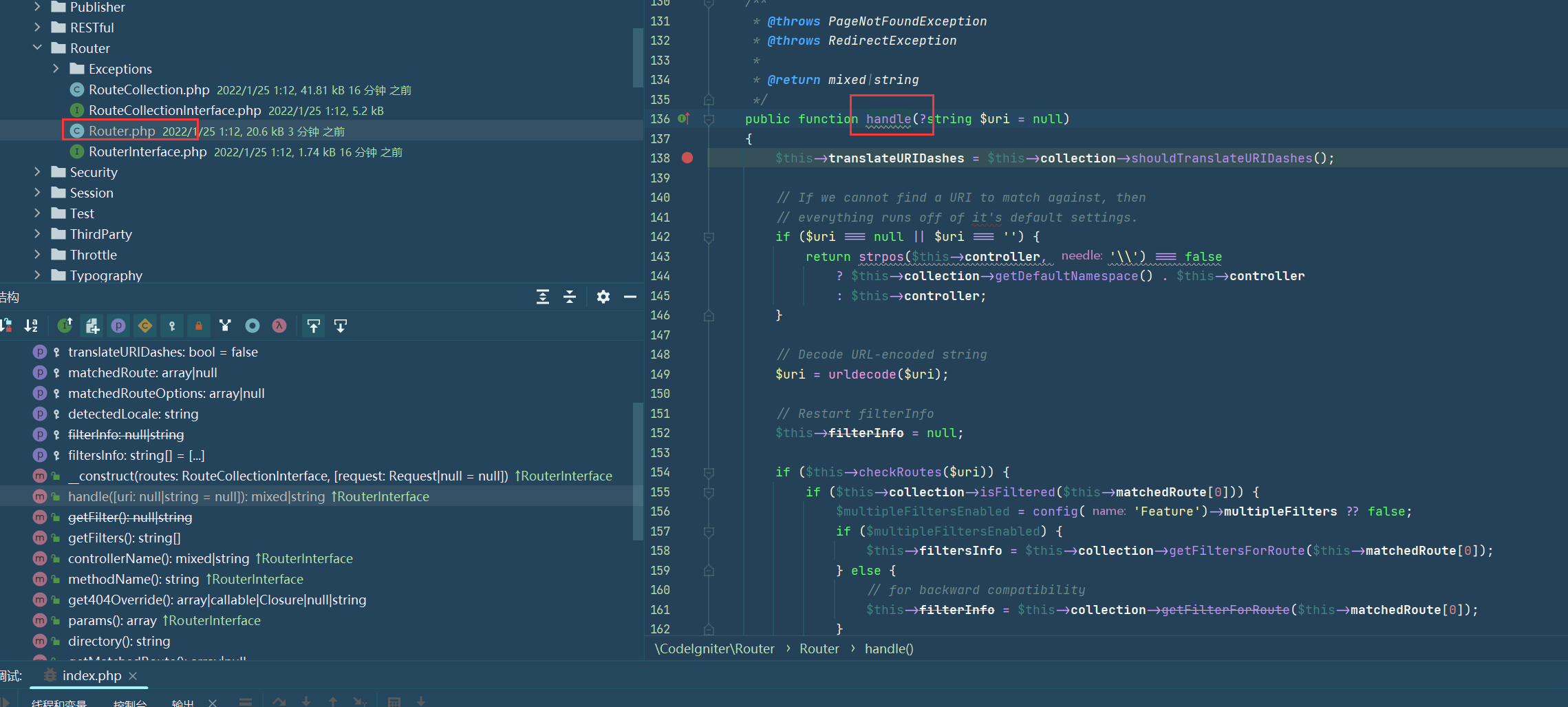Fold the if block at line 142
1568x707 pixels.
(709, 237)
